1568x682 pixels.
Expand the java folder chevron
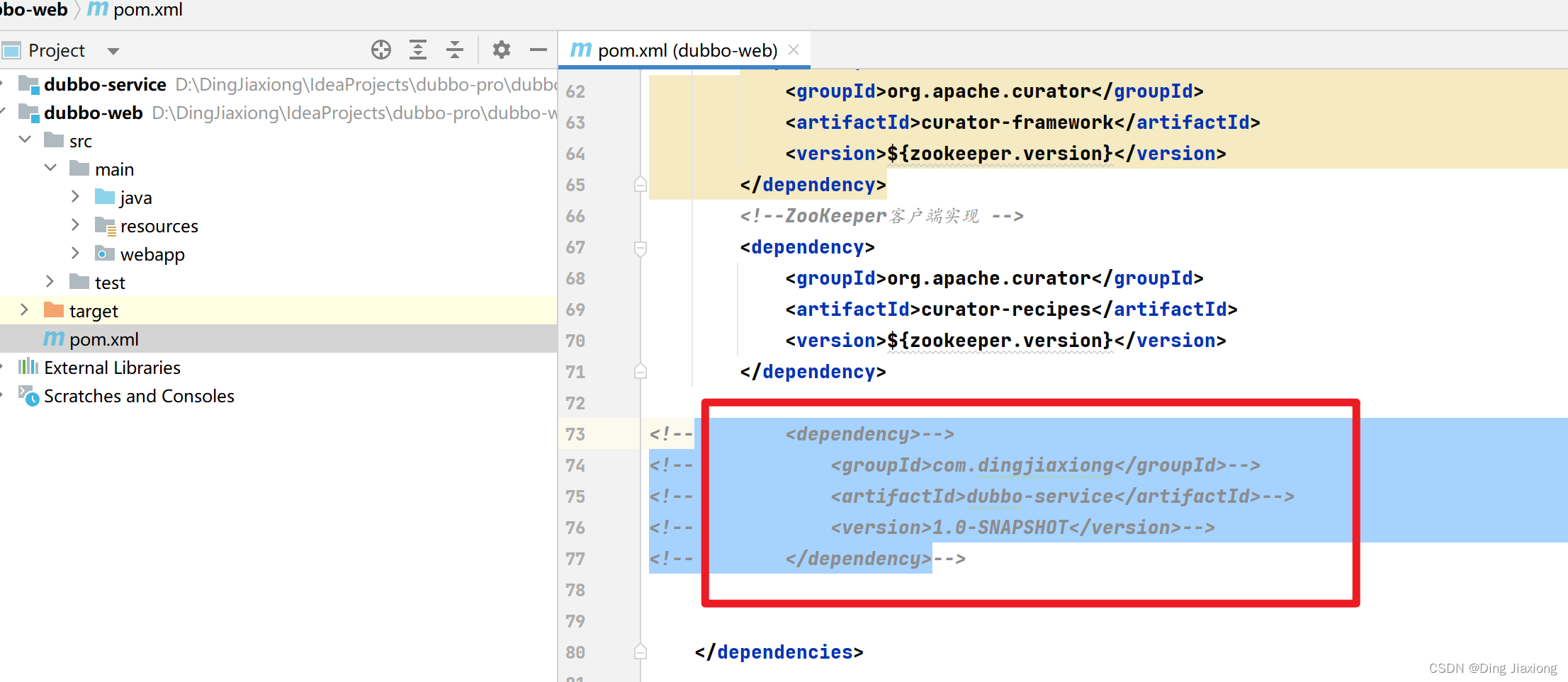tap(75, 196)
